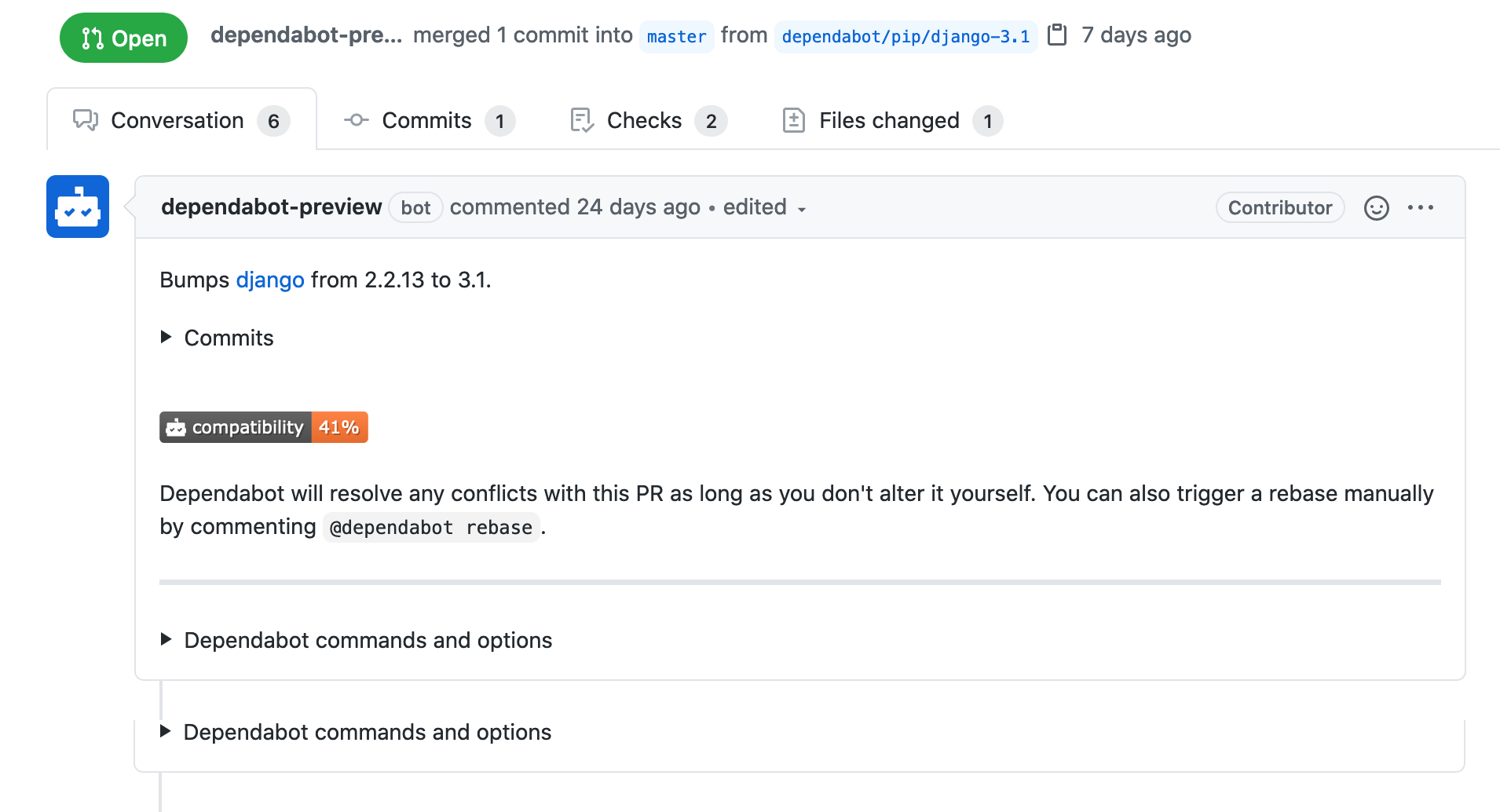The height and width of the screenshot is (812, 1500).
Task: Add a reaction with the smiley icon
Action: [x=1377, y=207]
